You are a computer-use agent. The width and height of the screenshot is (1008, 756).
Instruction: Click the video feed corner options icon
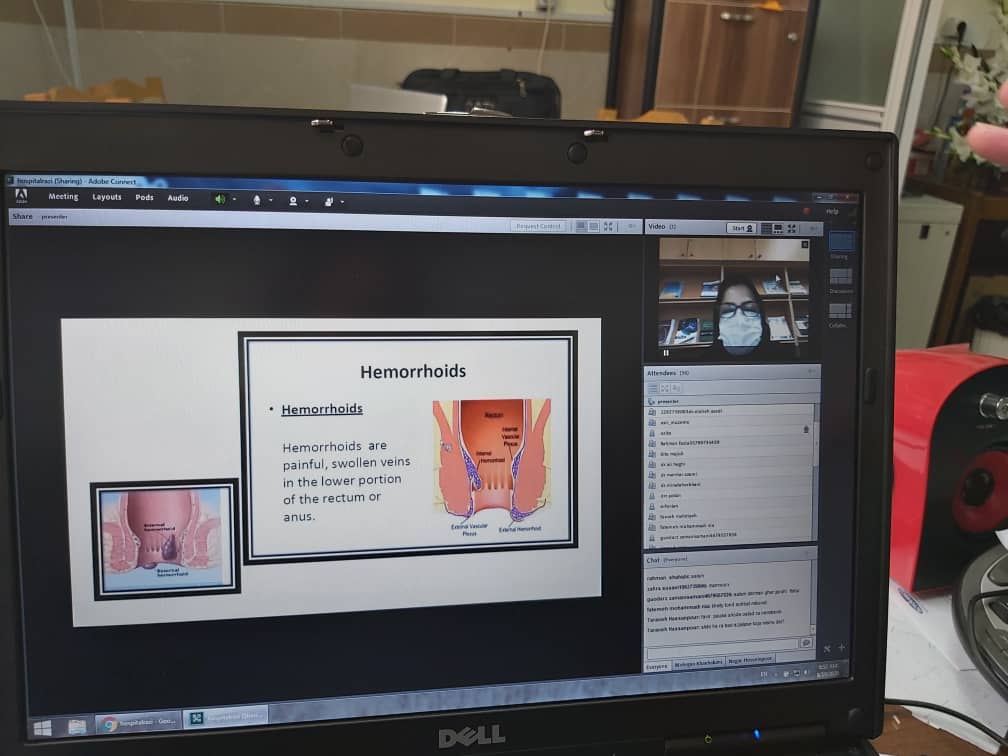804,244
